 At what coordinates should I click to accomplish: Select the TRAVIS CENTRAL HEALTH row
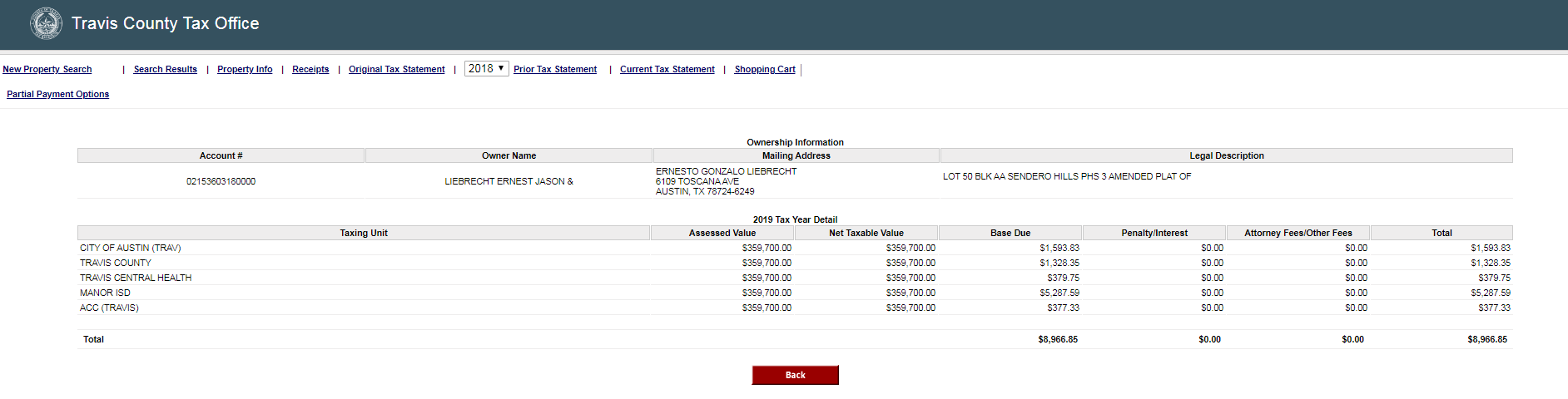click(795, 278)
